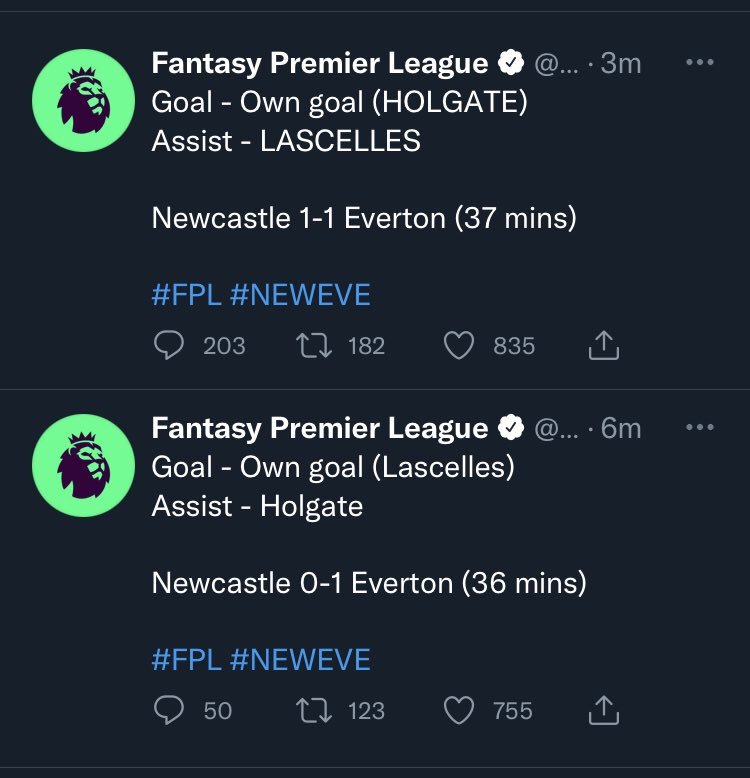Open more options on the 3m tweet
This screenshot has height=778, width=750.
(700, 63)
